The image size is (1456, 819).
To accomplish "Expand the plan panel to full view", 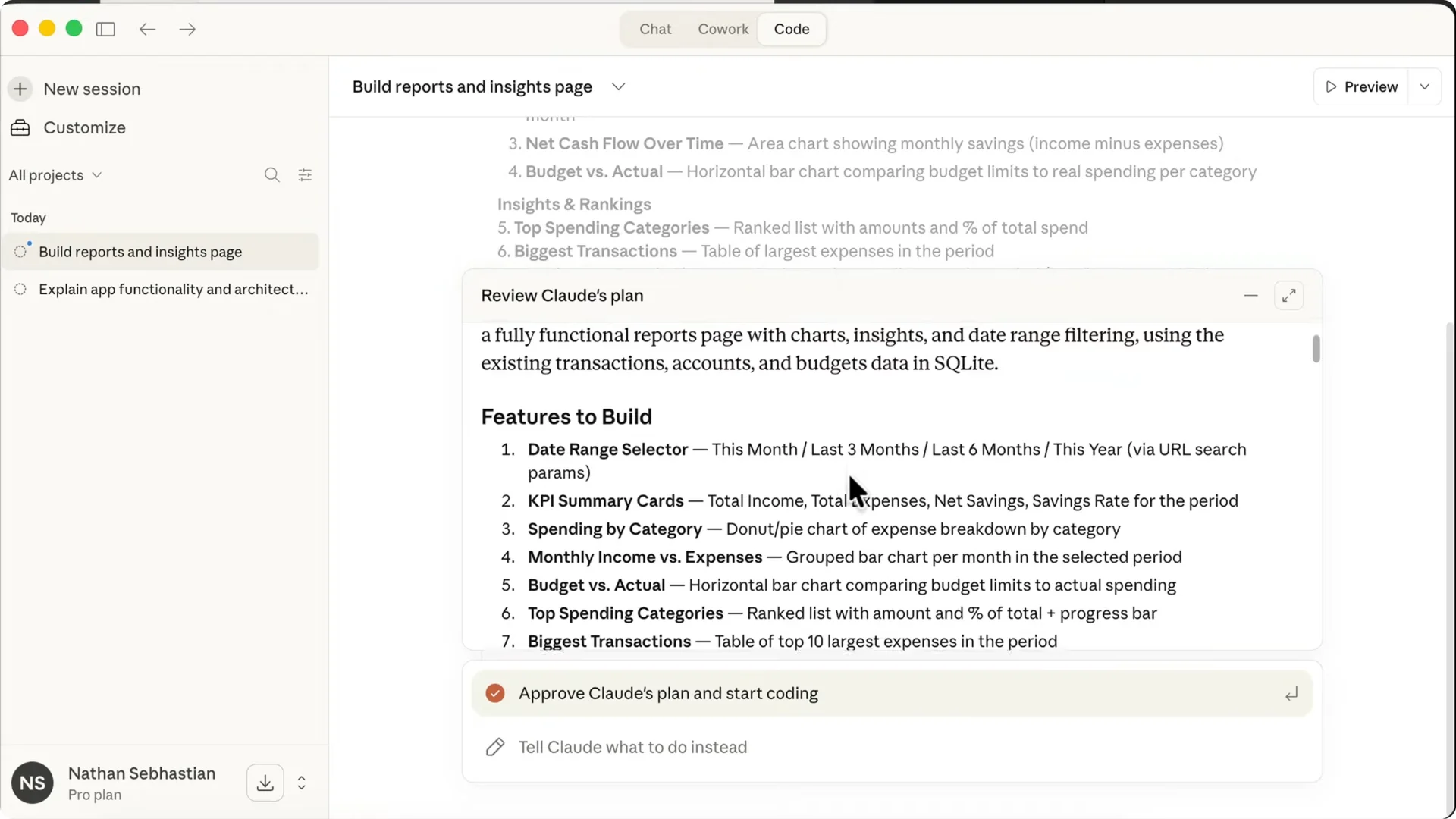I will click(1289, 295).
